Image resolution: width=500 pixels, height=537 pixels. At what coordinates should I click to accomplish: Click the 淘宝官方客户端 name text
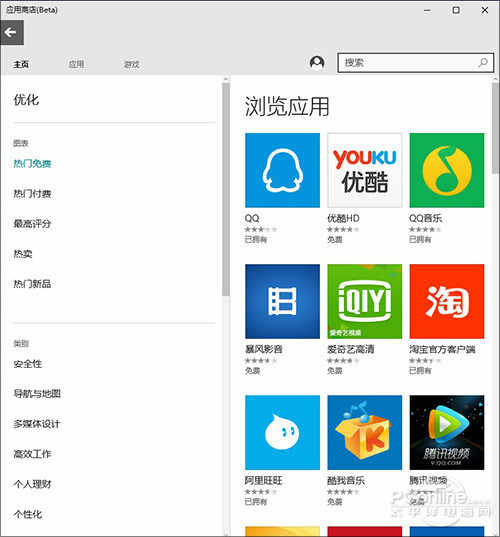[442, 349]
